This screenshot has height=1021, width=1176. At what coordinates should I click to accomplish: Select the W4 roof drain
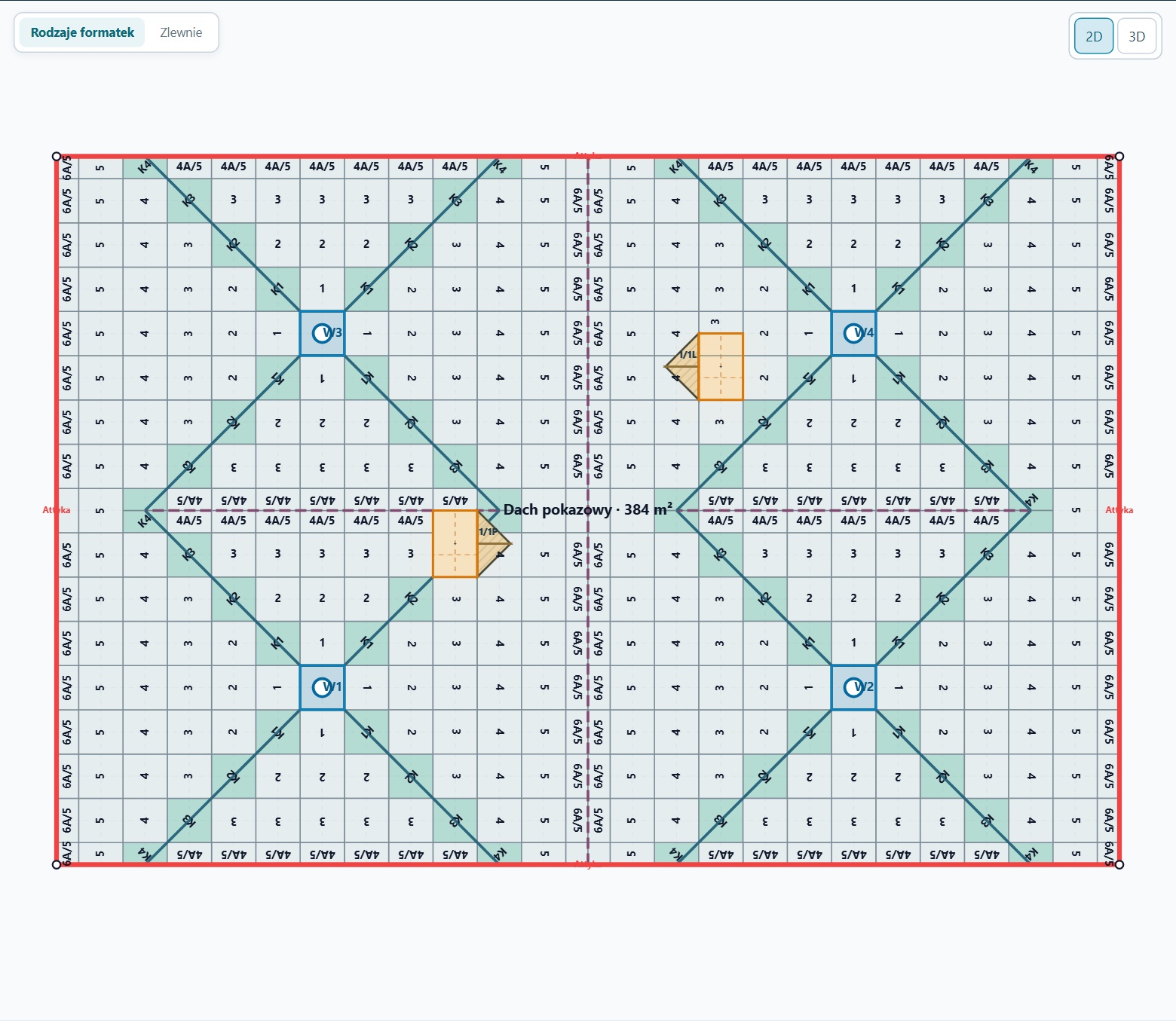click(854, 333)
